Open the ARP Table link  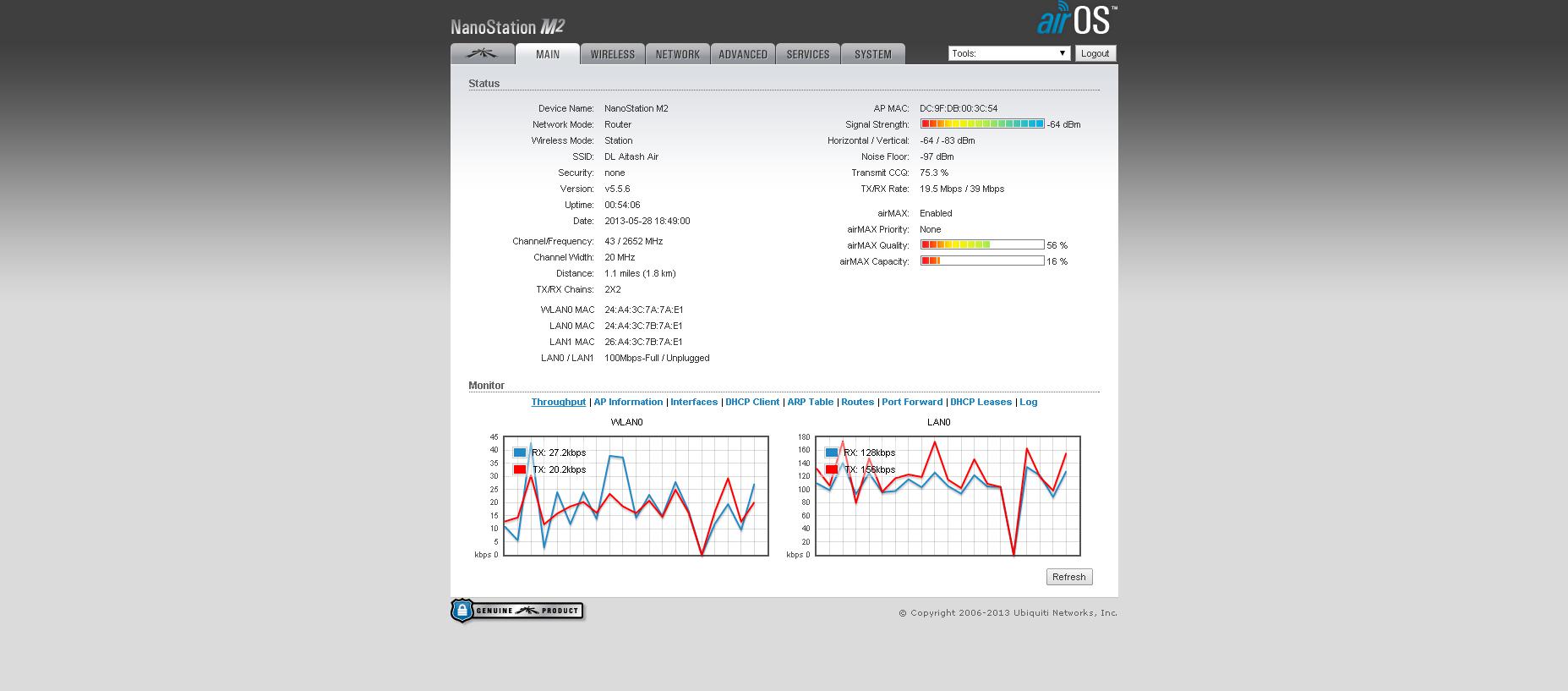[x=810, y=403]
